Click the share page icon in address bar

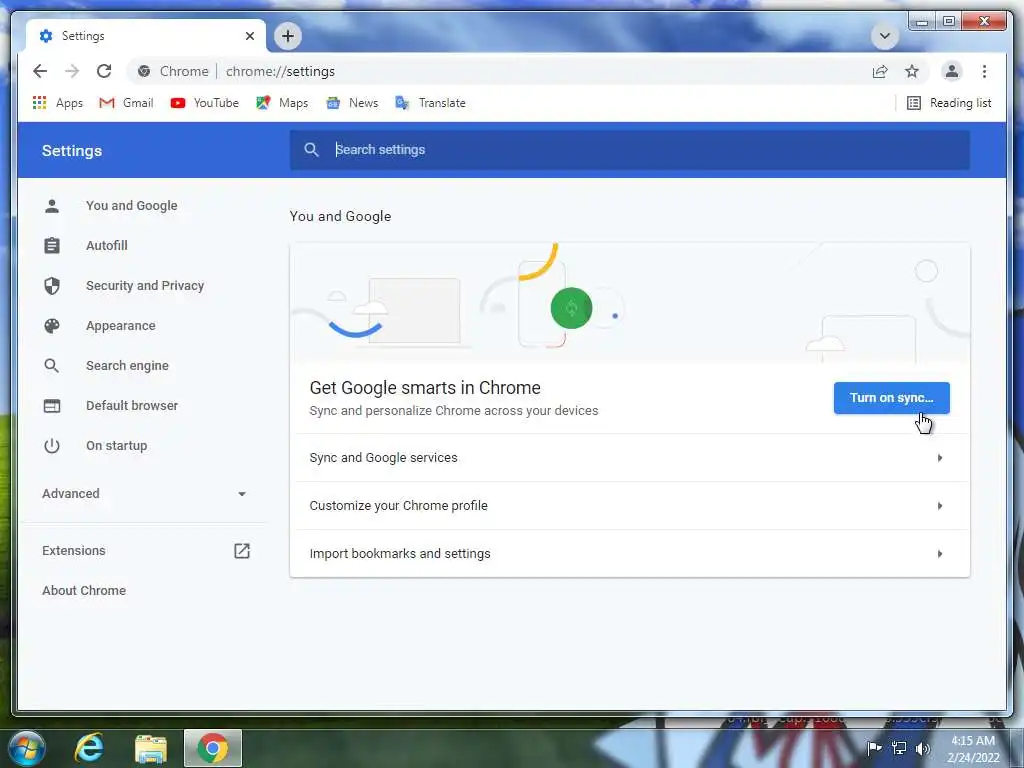(880, 71)
